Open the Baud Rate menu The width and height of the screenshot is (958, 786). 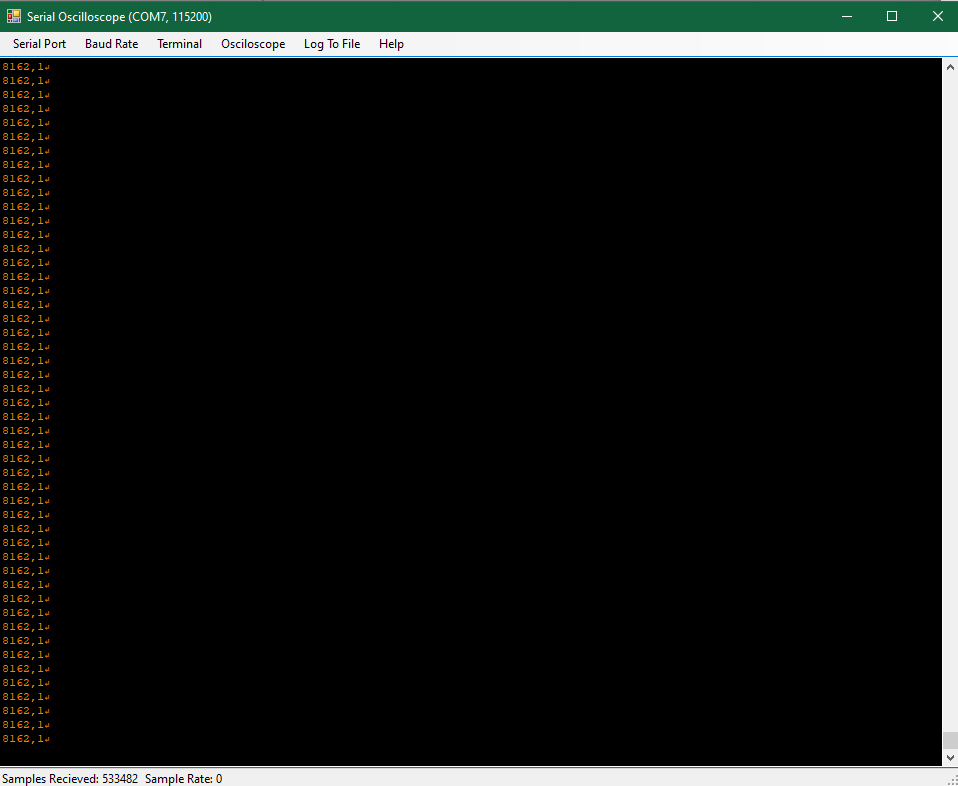click(111, 44)
